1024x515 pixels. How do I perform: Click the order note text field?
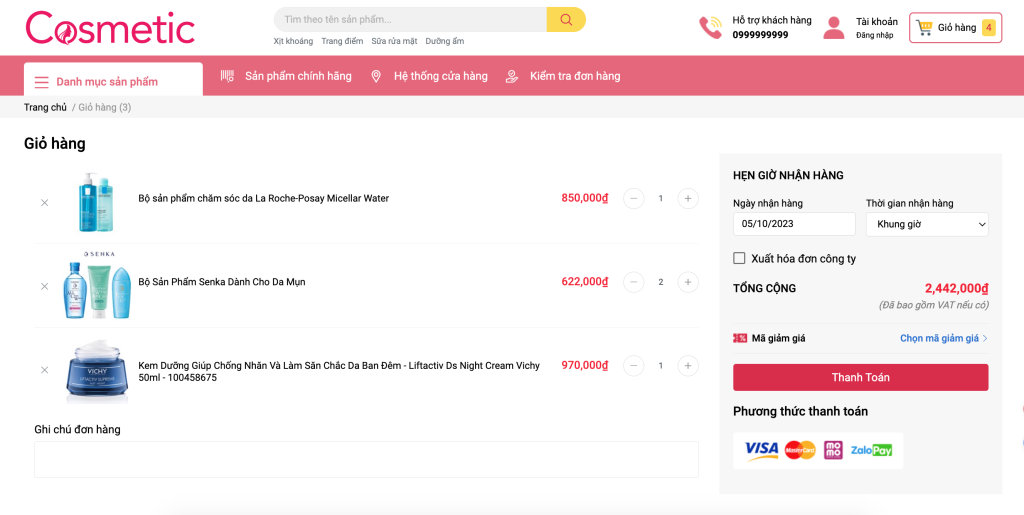click(366, 459)
